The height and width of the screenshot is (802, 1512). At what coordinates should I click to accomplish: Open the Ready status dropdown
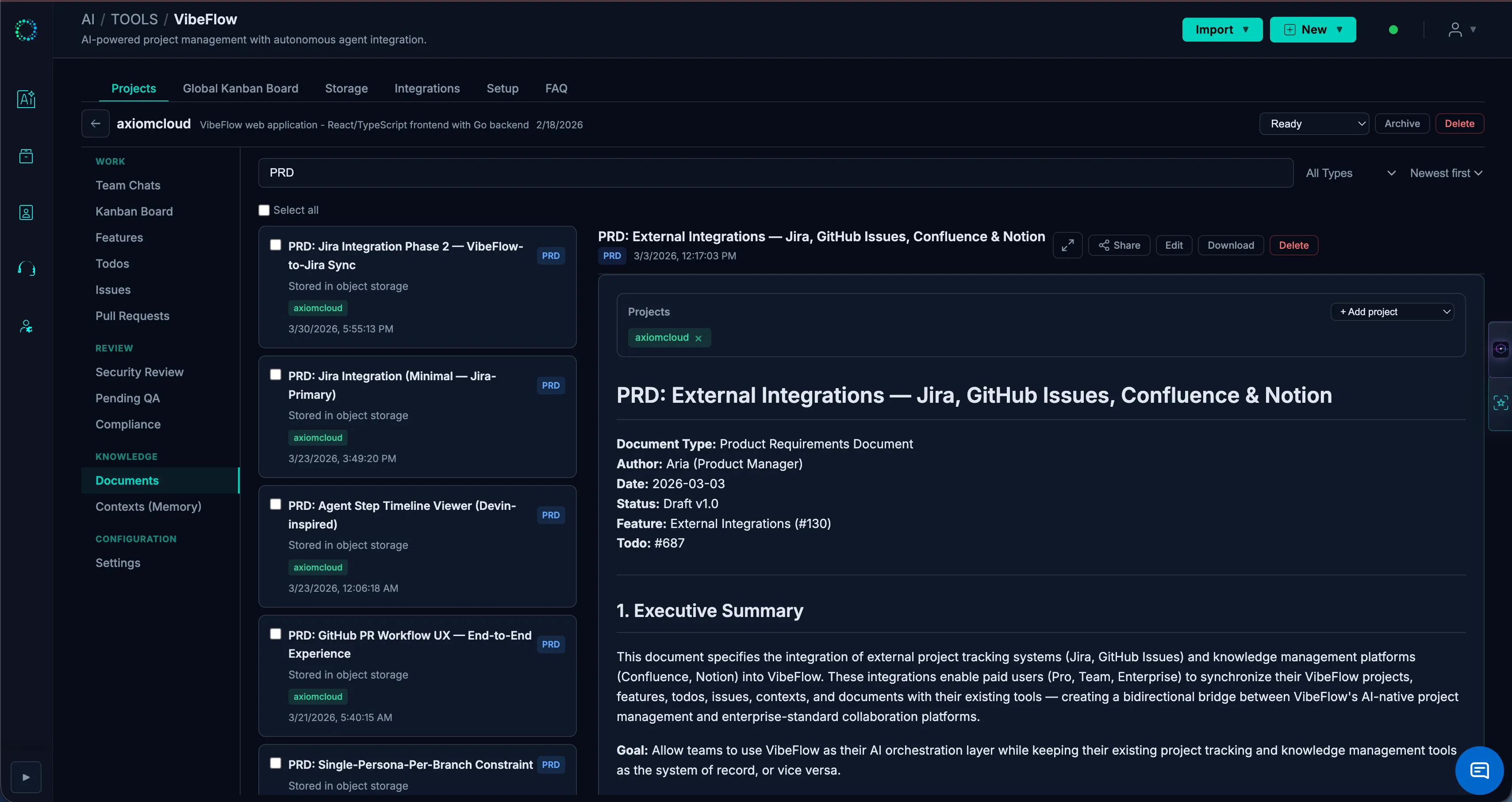pos(1314,124)
